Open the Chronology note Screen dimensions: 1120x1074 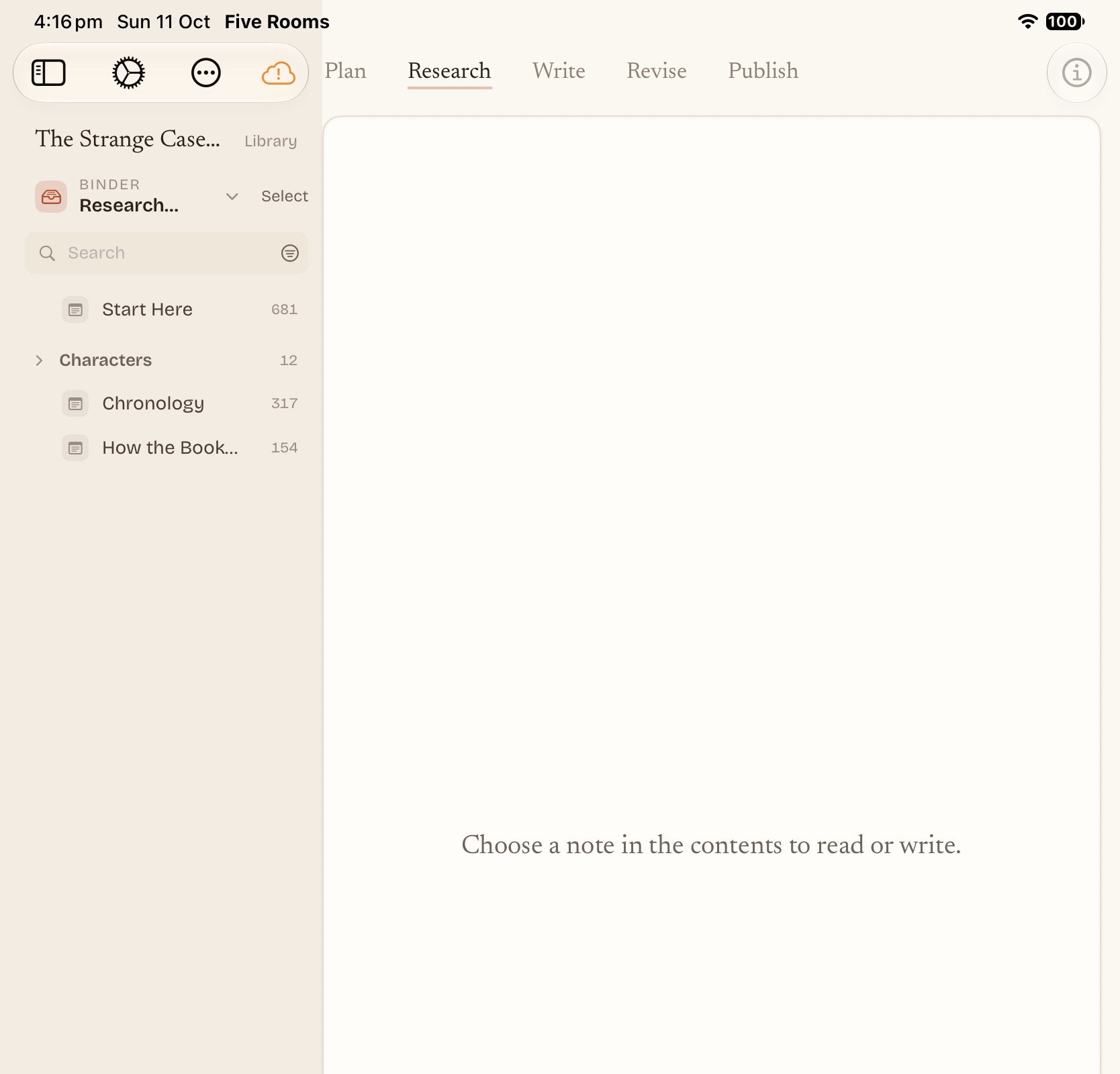(x=167, y=403)
